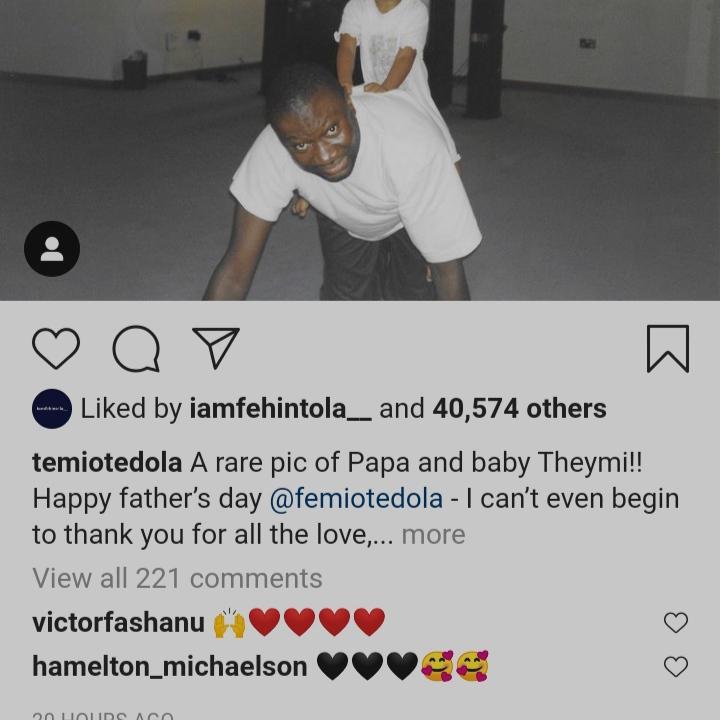This screenshot has height=720, width=720.
Task: Tap the 'Liked by' text label
Action: click(131, 409)
